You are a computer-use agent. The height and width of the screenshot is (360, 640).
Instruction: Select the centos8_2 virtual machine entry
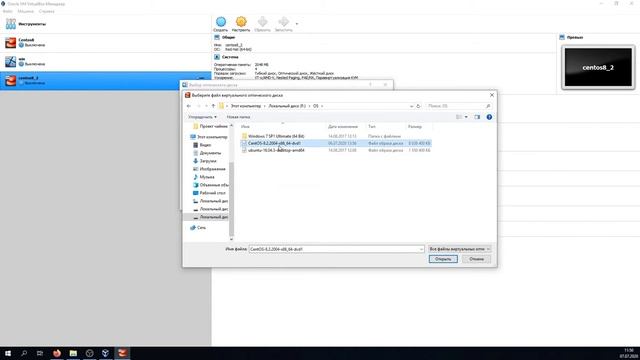106,80
